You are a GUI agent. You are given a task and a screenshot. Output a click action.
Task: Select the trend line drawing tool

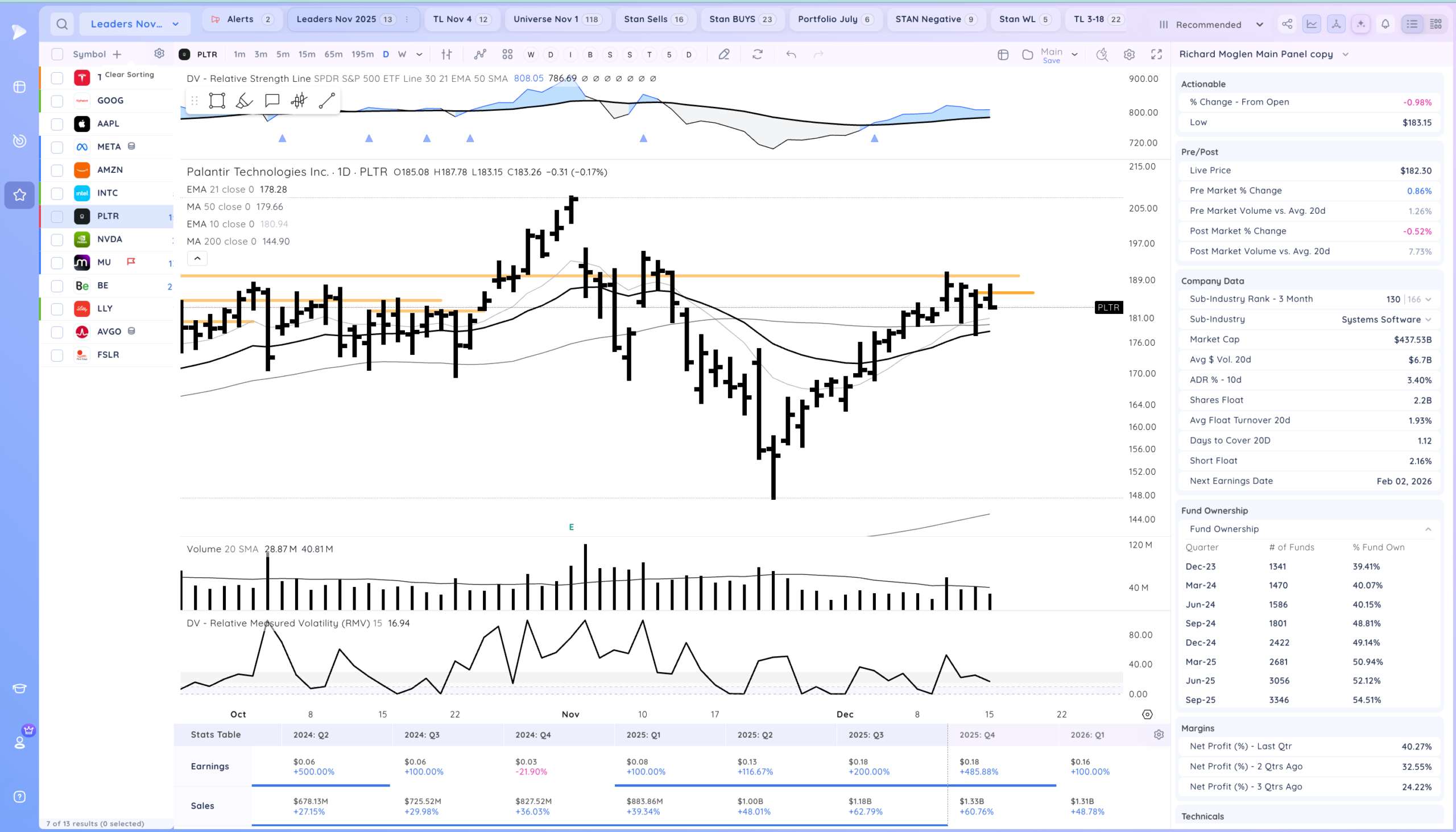(x=326, y=101)
